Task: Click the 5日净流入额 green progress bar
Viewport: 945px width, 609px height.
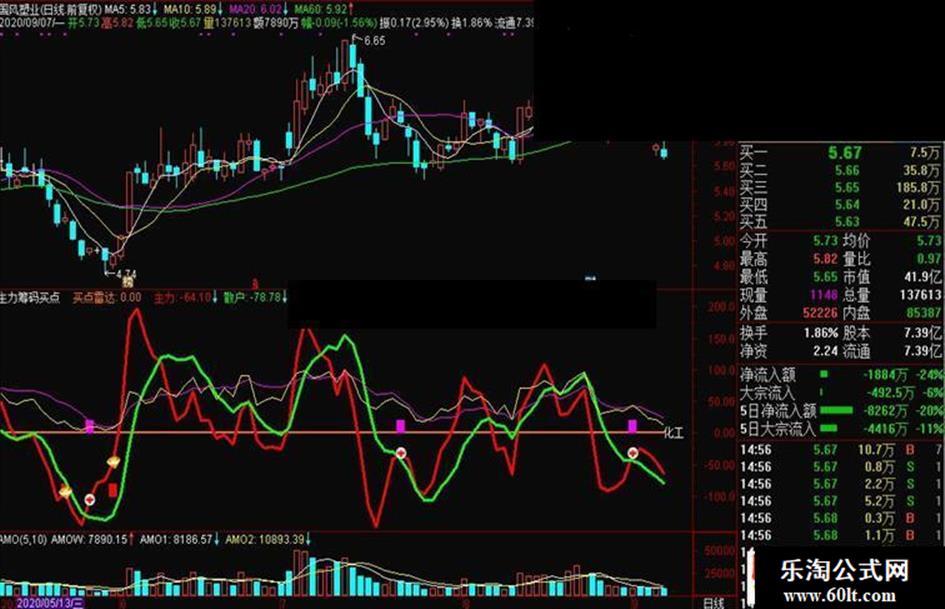Action: (x=837, y=411)
